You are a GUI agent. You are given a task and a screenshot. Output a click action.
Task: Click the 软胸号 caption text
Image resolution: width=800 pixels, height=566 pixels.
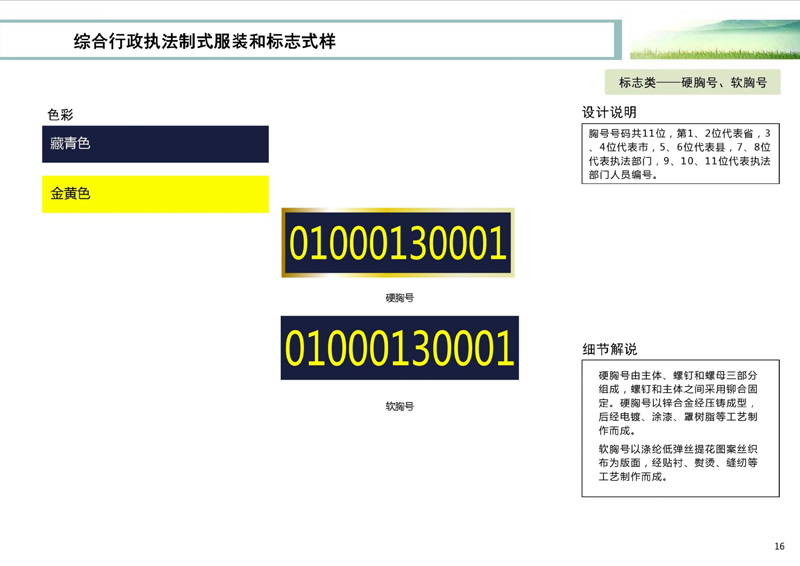click(x=399, y=406)
